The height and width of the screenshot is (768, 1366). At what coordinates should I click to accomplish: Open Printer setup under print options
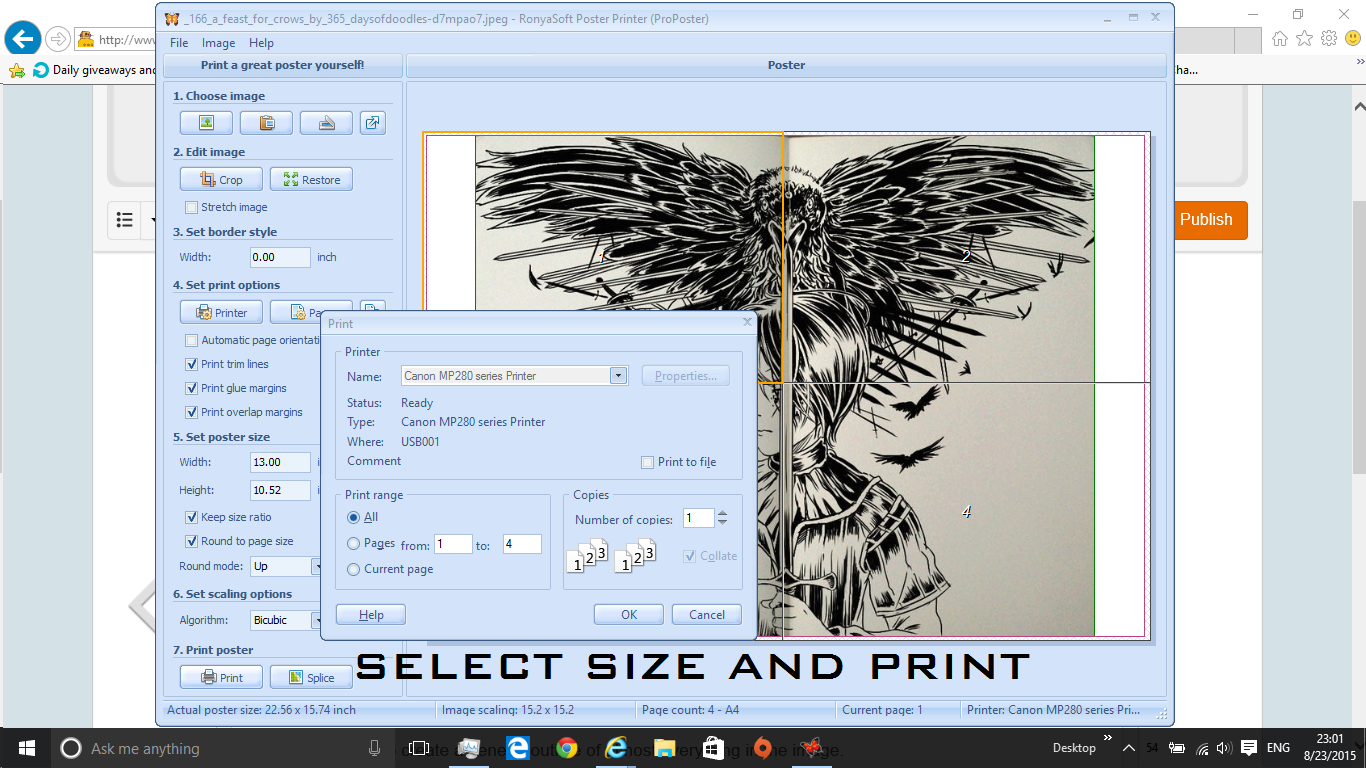pos(221,312)
